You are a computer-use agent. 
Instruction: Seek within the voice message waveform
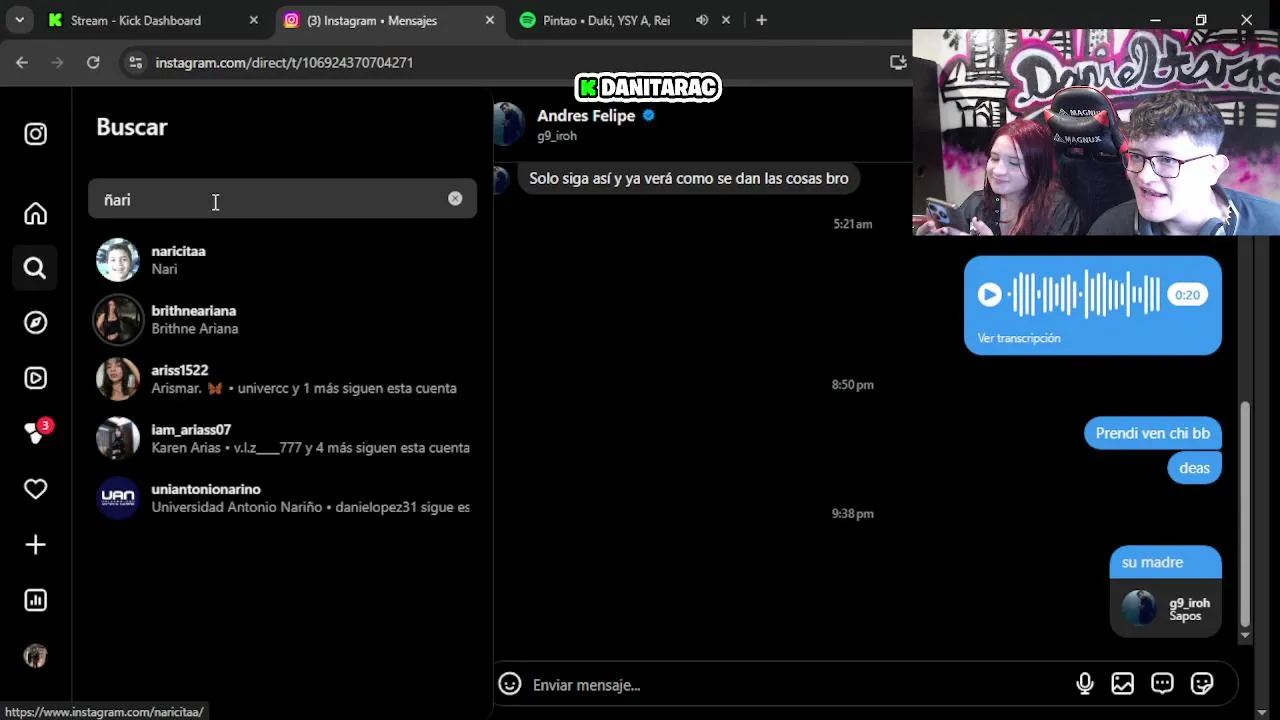[x=1085, y=295]
